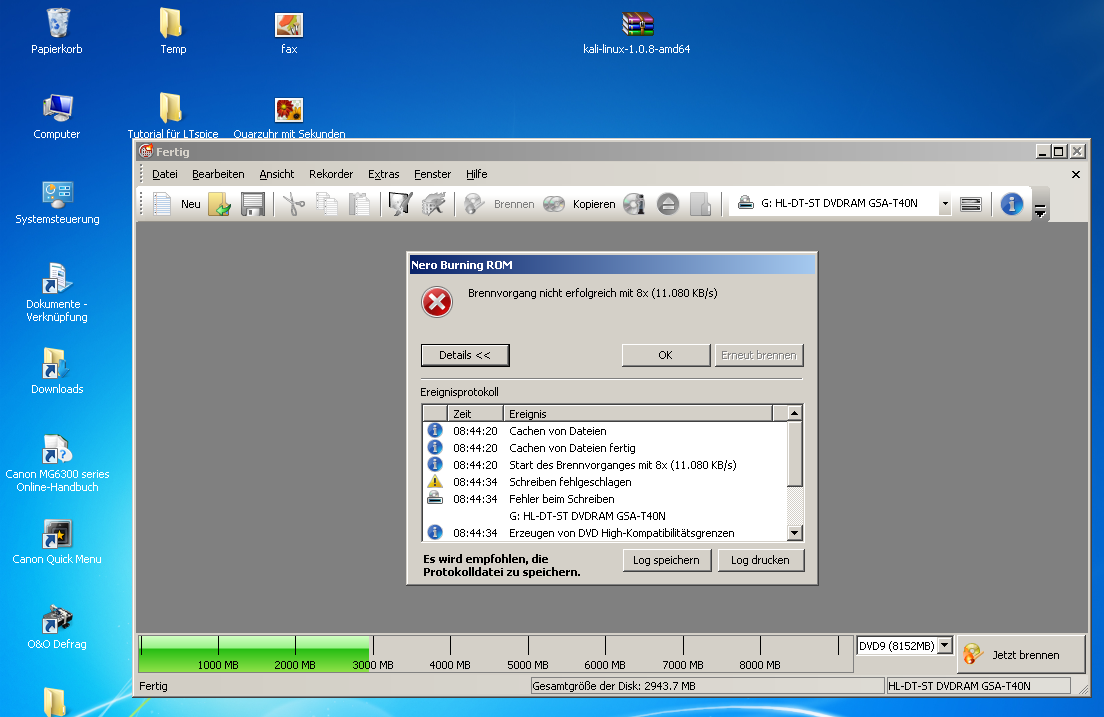
Task: Open the Datei menu
Action: point(165,174)
